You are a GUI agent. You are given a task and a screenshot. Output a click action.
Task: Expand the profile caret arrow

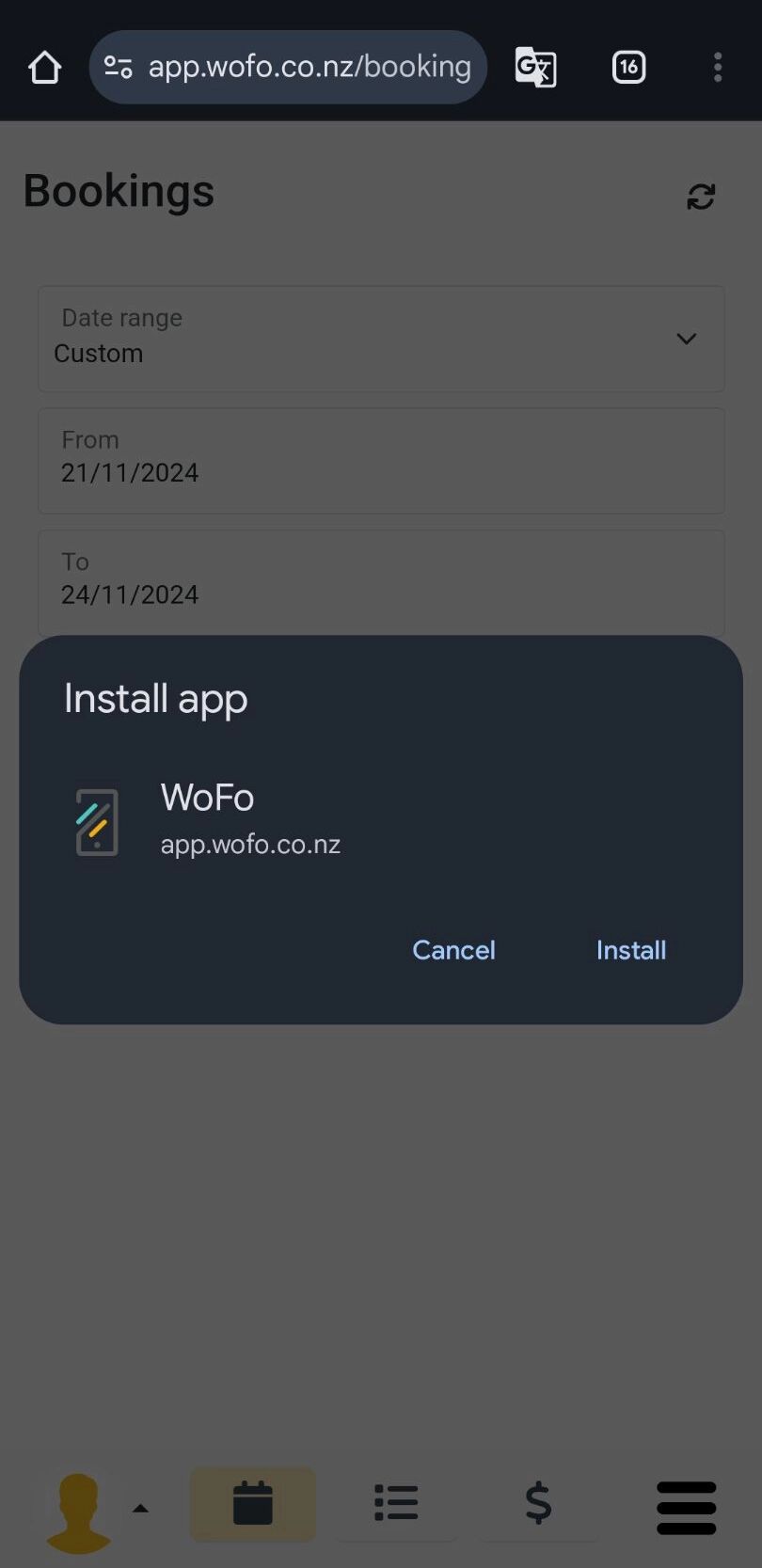(141, 1508)
